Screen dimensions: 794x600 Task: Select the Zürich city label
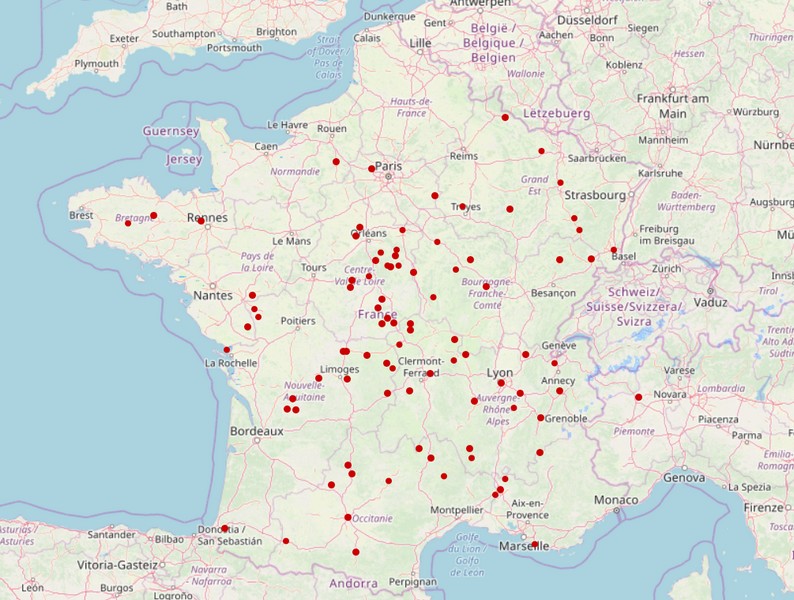click(666, 268)
